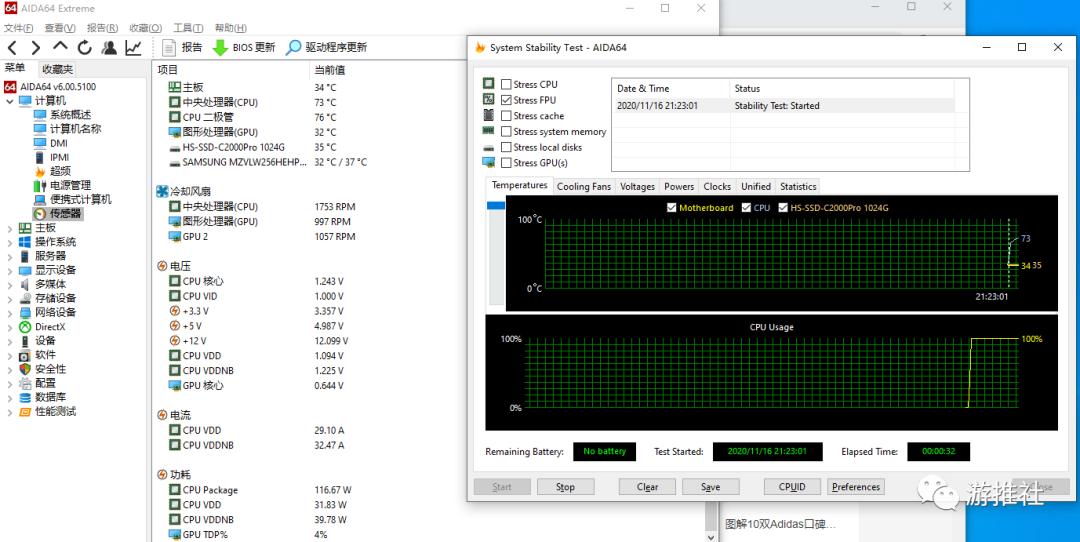1080x542 pixels.
Task: Collapse the 计算机 tree node
Action: coord(10,101)
